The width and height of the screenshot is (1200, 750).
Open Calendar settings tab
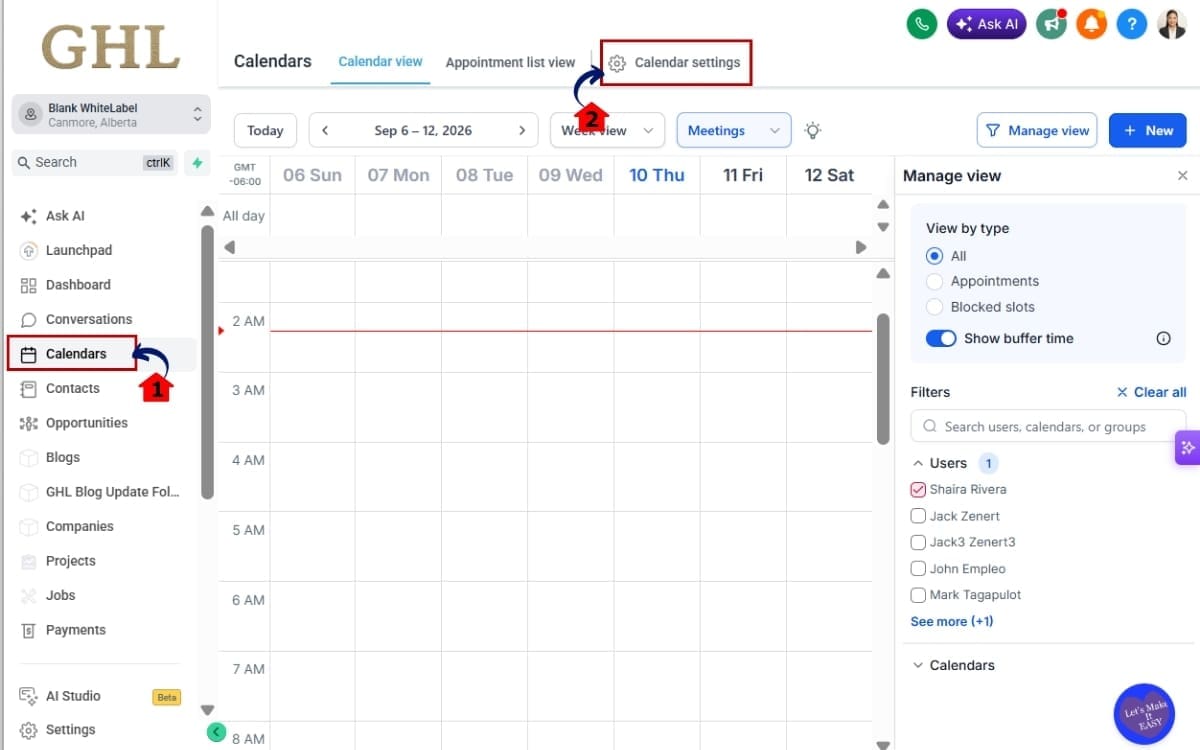675,62
